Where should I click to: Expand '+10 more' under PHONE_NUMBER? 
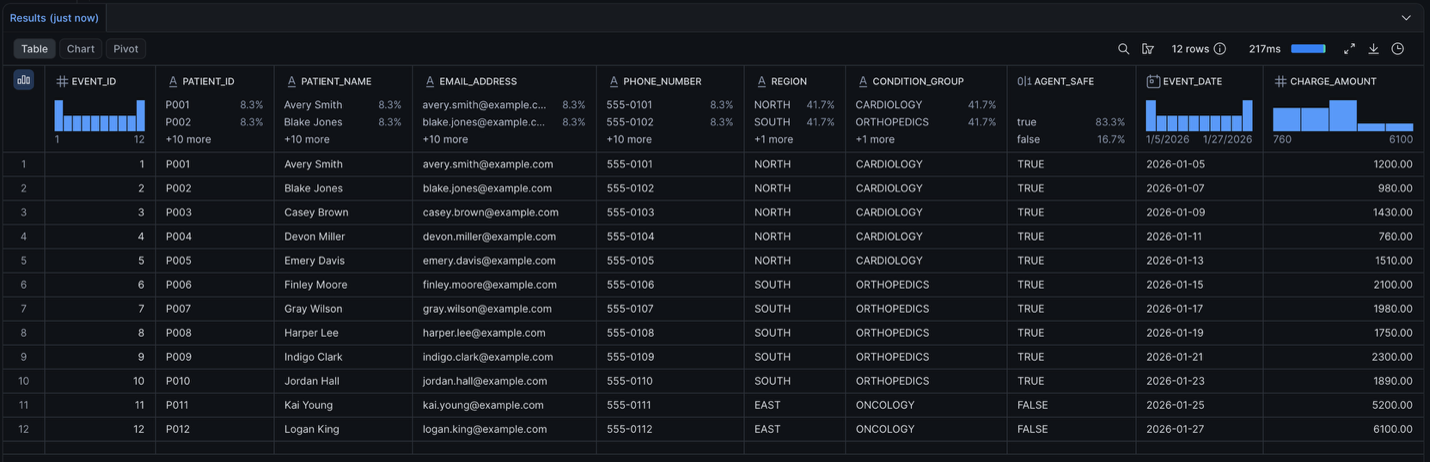pyautogui.click(x=629, y=139)
